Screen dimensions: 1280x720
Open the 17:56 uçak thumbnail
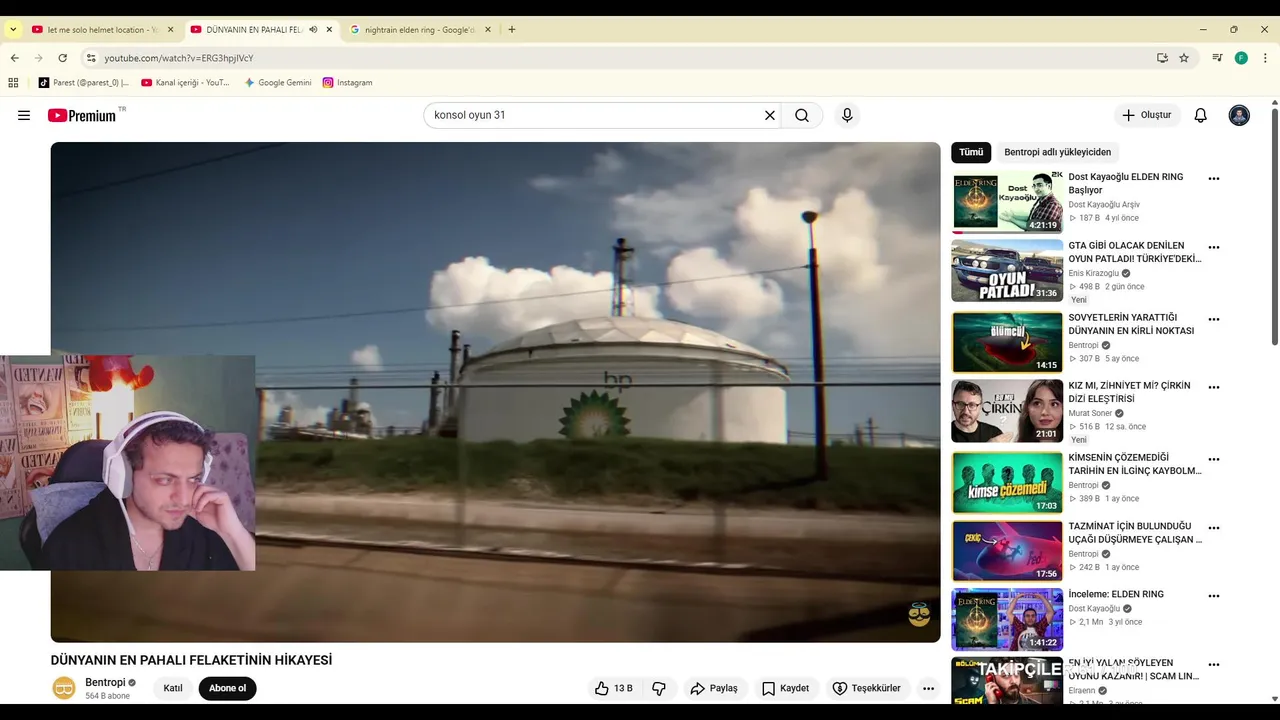[x=1007, y=550]
